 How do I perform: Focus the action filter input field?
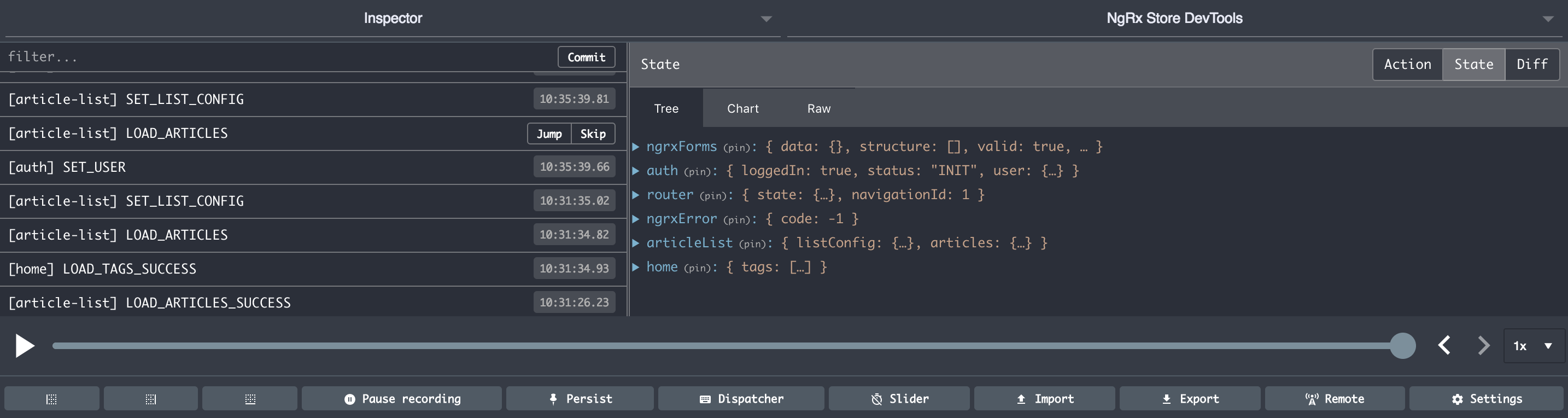[274, 57]
